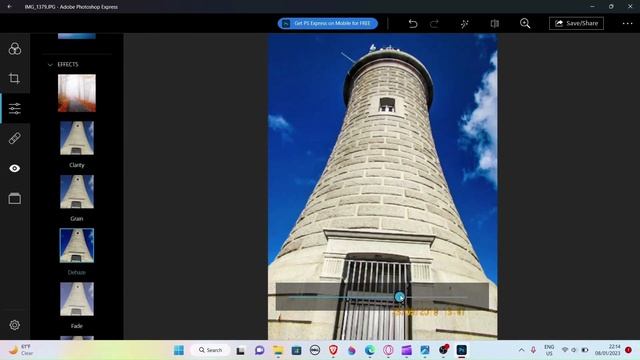Click Get PS Express on Mobile banner
Image resolution: width=640 pixels, height=360 pixels.
tap(328, 23)
